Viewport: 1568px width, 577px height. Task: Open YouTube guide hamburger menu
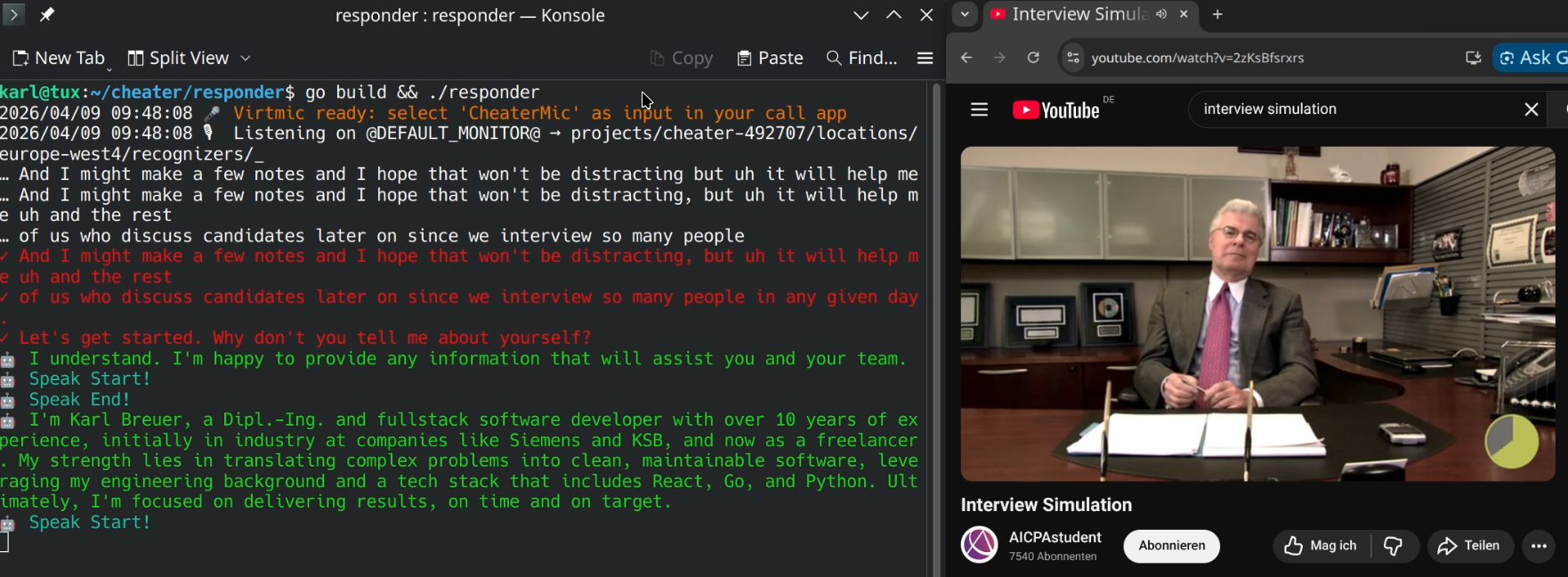(x=979, y=110)
